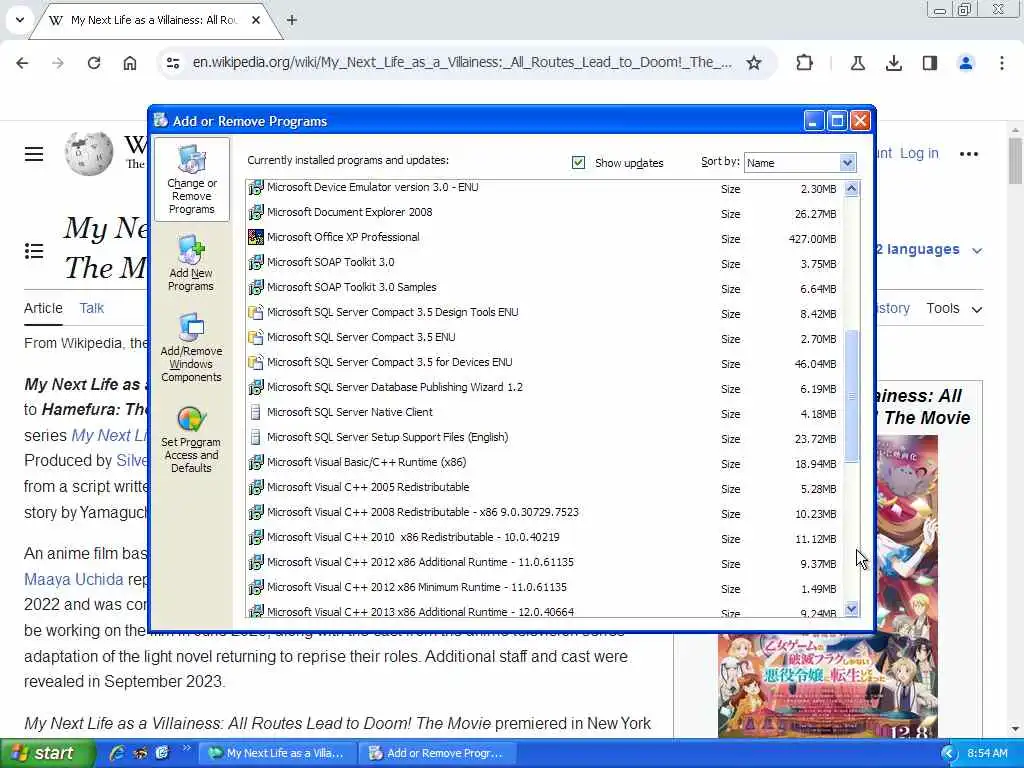Launch Internet Explorer from quick launch
Image resolution: width=1024 pixels, height=768 pixels.
pyautogui.click(x=117, y=753)
